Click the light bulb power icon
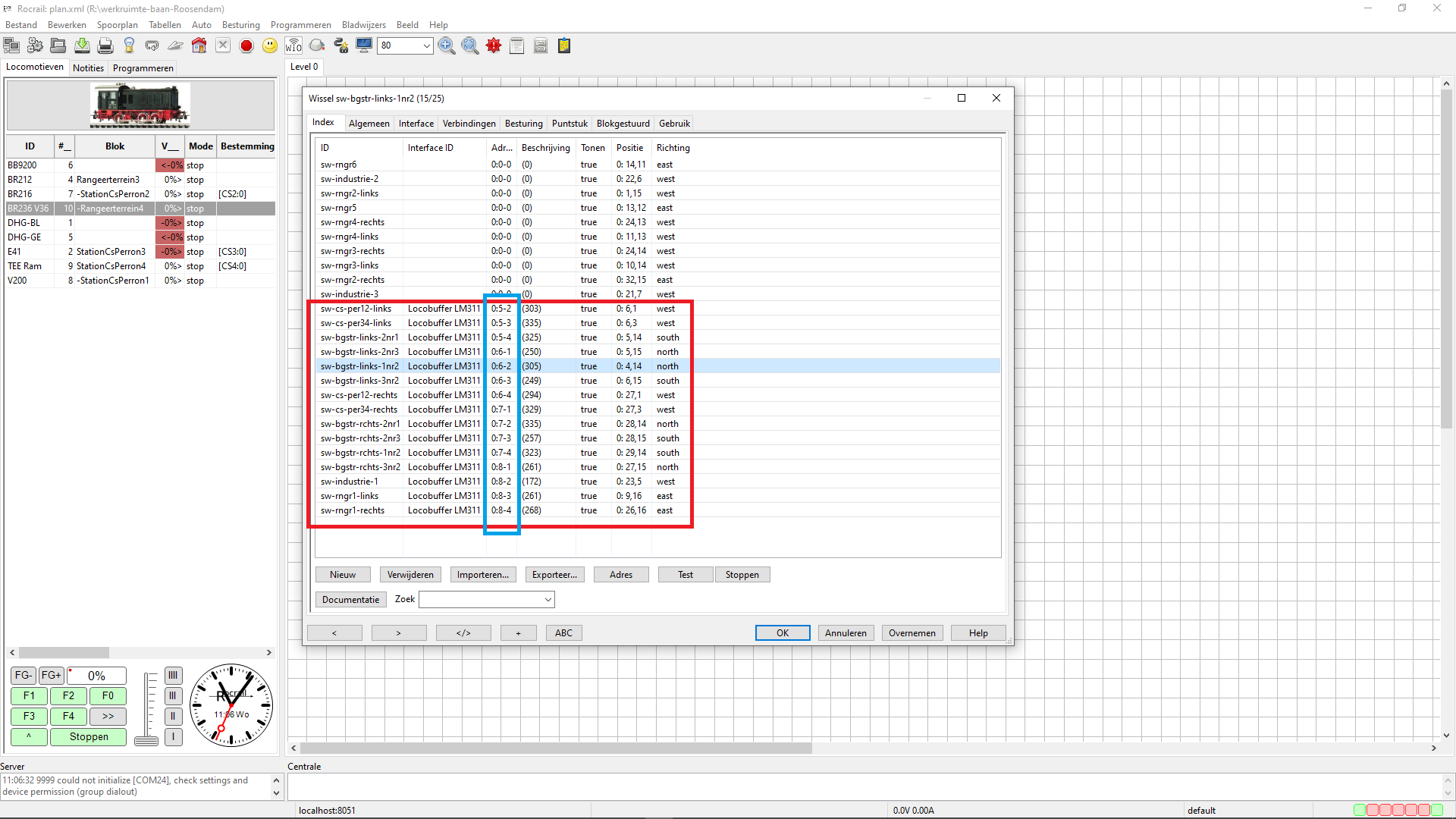1456x819 pixels. coord(129,46)
